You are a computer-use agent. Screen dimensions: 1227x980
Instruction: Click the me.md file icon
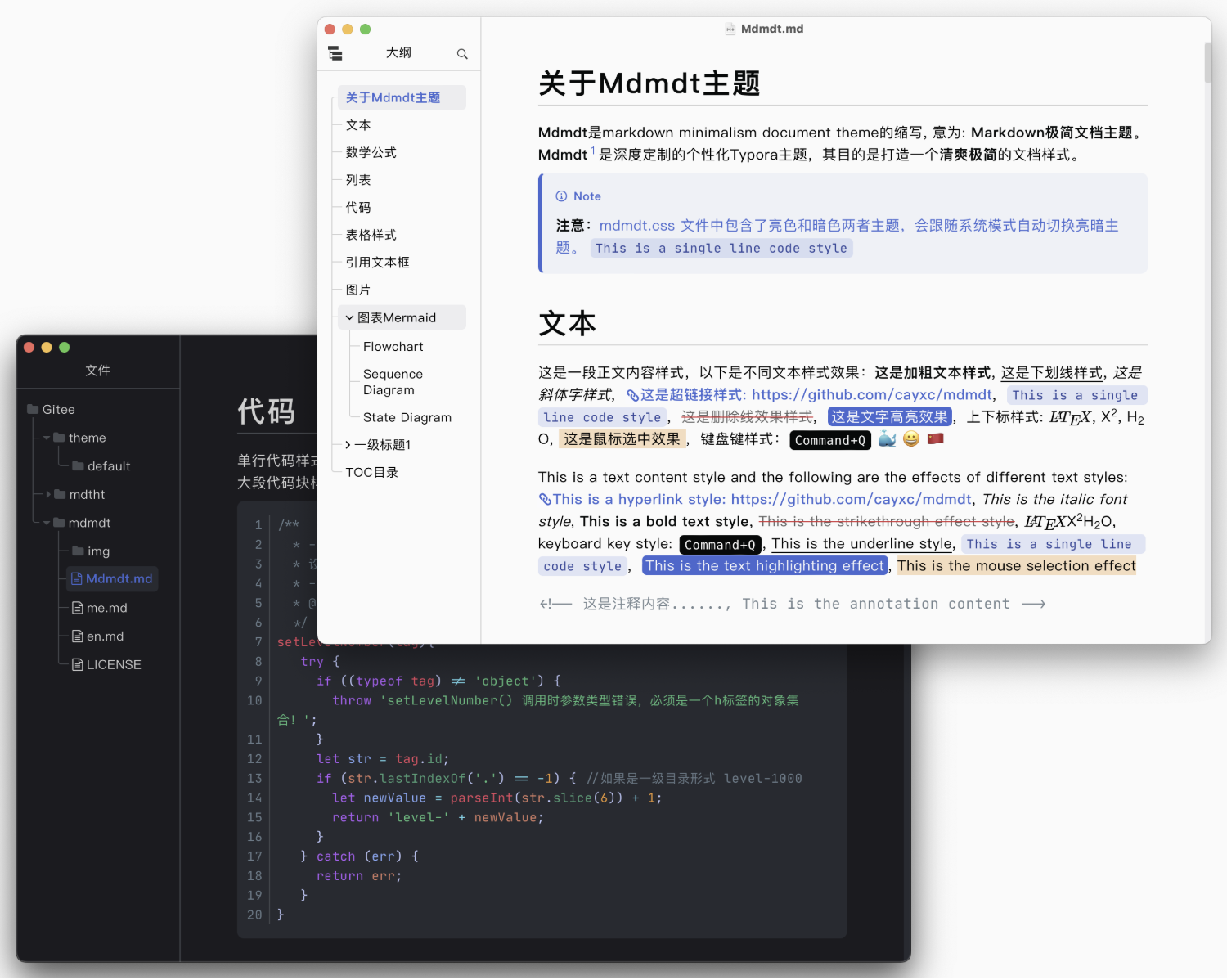(76, 608)
